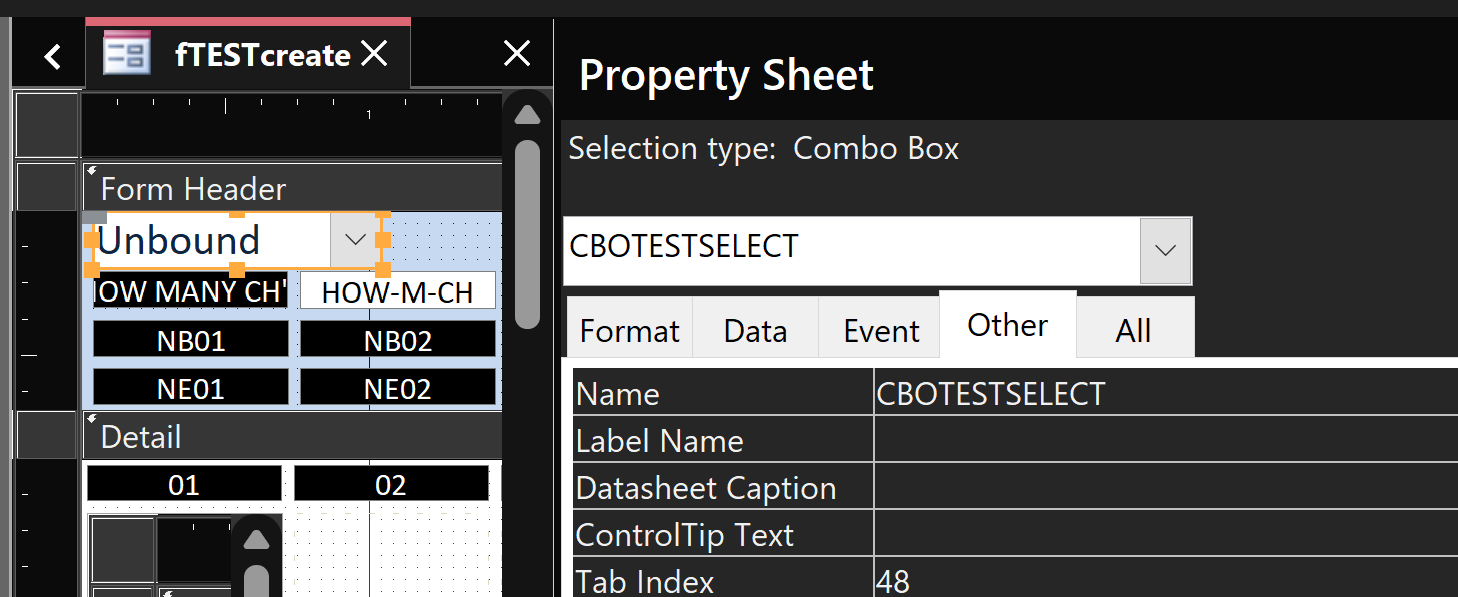Expand the CBOTESTSELECT object selector dropdown
Screen dimensions: 1458x597
[1165, 250]
